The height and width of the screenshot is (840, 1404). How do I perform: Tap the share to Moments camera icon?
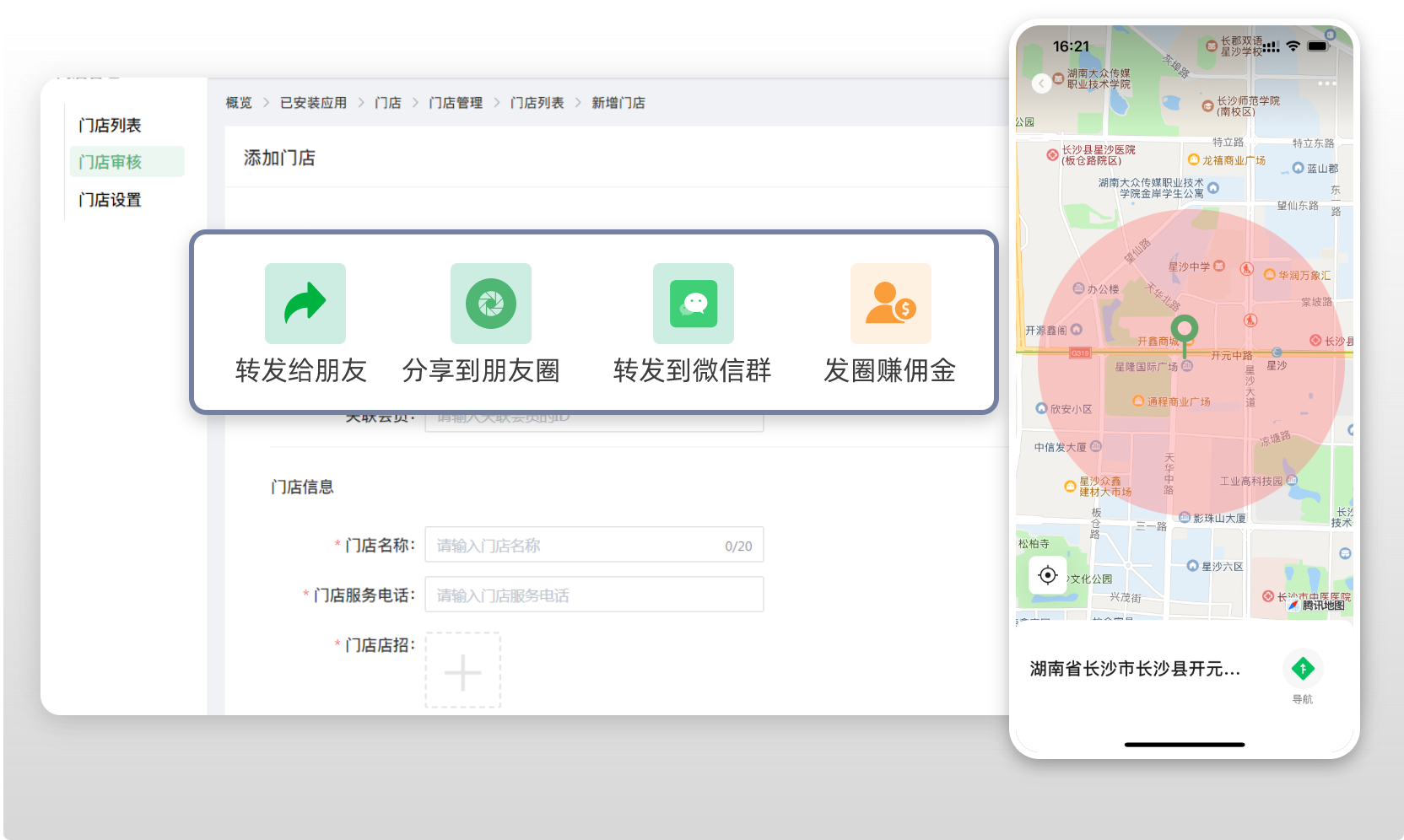490,304
